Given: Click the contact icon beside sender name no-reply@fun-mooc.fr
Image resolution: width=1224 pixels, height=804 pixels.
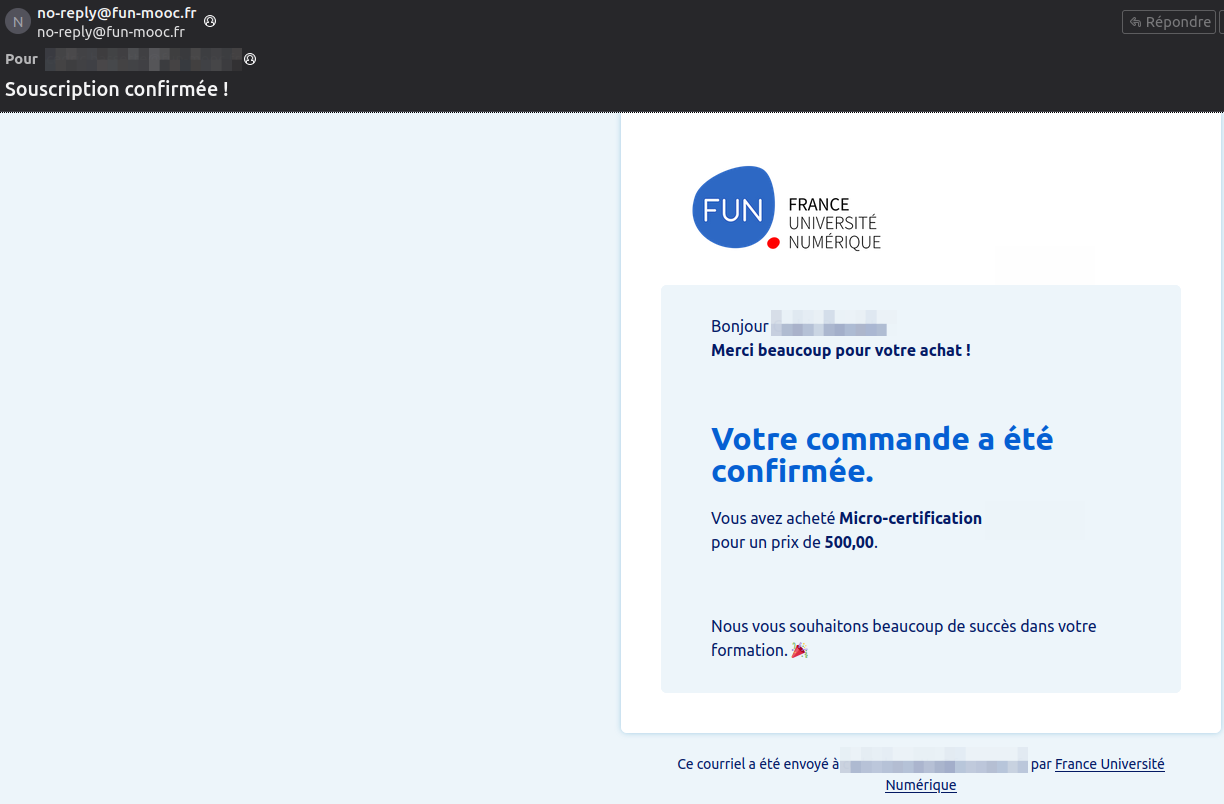Looking at the screenshot, I should click(210, 21).
